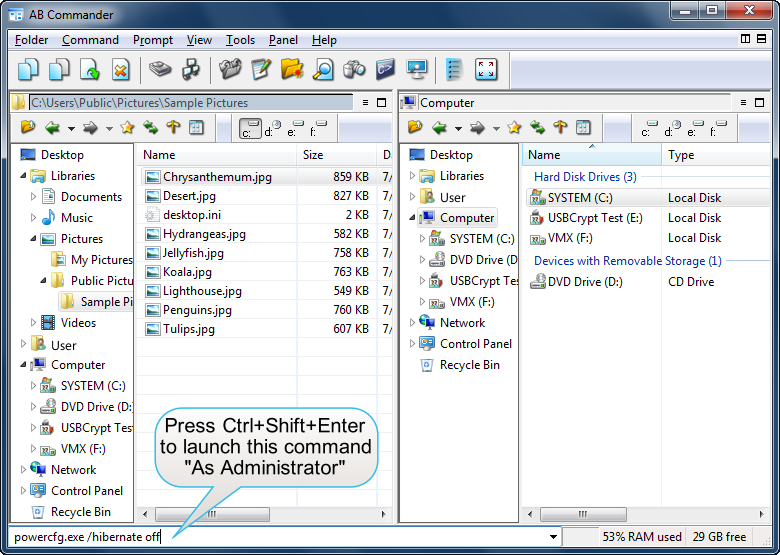Open the Command menu
The width and height of the screenshot is (780, 555).
[x=91, y=40]
